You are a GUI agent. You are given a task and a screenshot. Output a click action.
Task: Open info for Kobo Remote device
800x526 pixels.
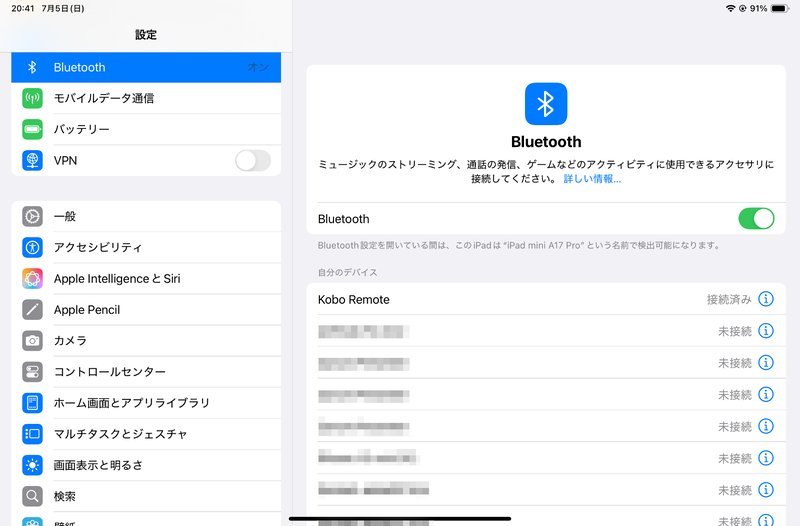point(766,299)
